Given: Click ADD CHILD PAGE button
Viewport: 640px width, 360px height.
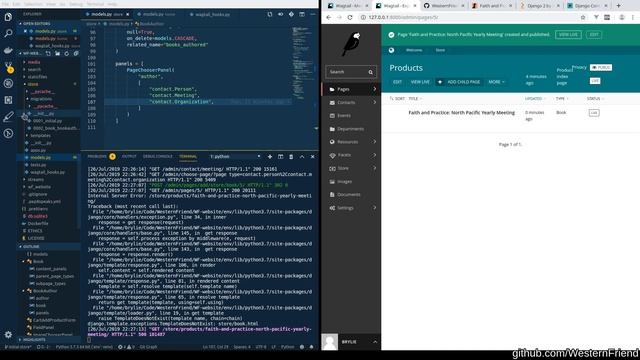Looking at the screenshot, I should [459, 82].
